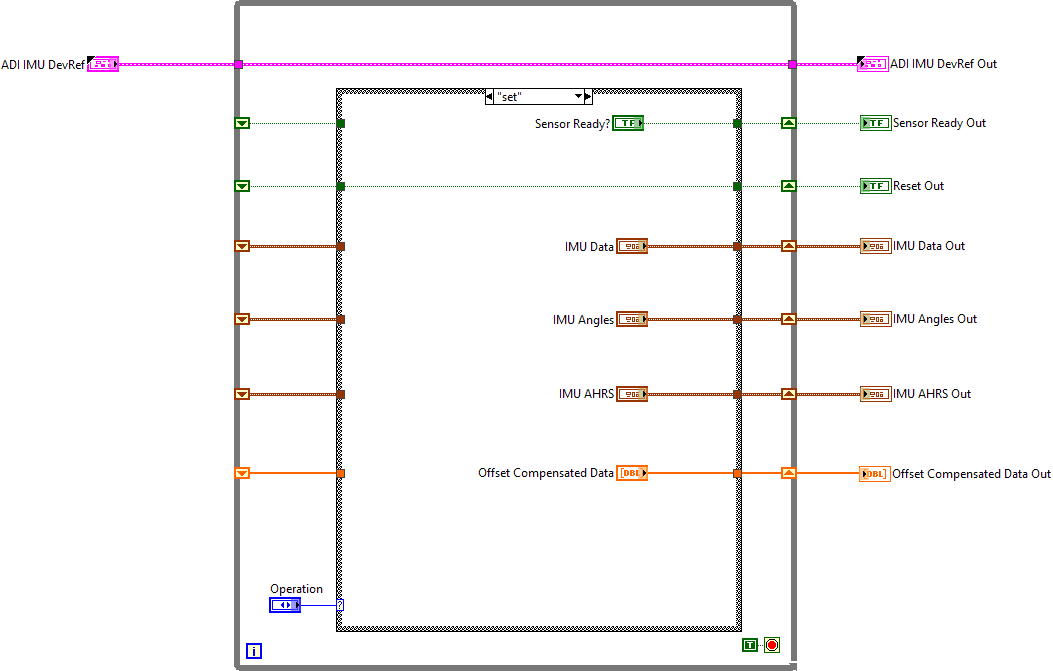Image resolution: width=1053 pixels, height=671 pixels.
Task: Select the ADI IMU DevRef Out indicator
Action: point(872,64)
